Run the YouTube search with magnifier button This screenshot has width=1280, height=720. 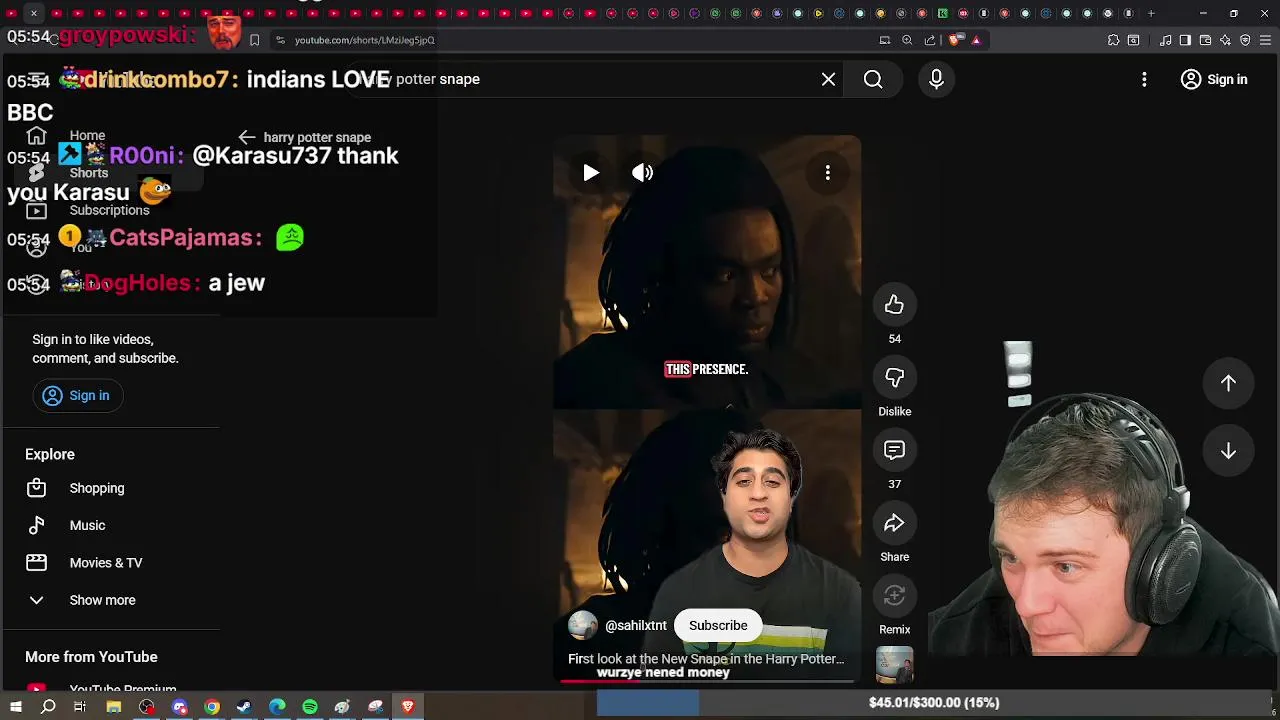[873, 79]
